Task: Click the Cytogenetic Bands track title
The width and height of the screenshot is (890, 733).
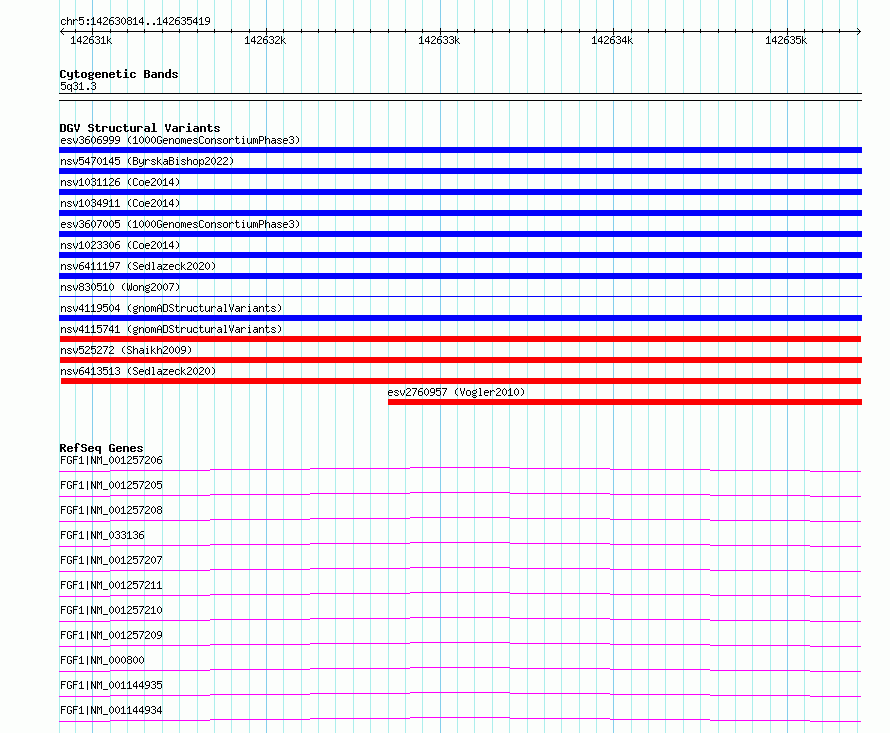Action: (119, 74)
